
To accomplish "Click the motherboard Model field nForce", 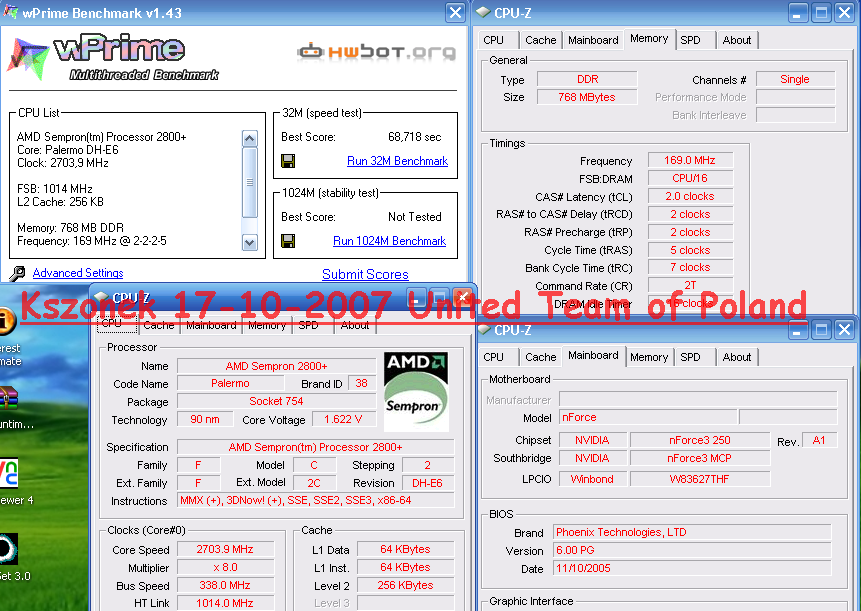I will coord(648,417).
